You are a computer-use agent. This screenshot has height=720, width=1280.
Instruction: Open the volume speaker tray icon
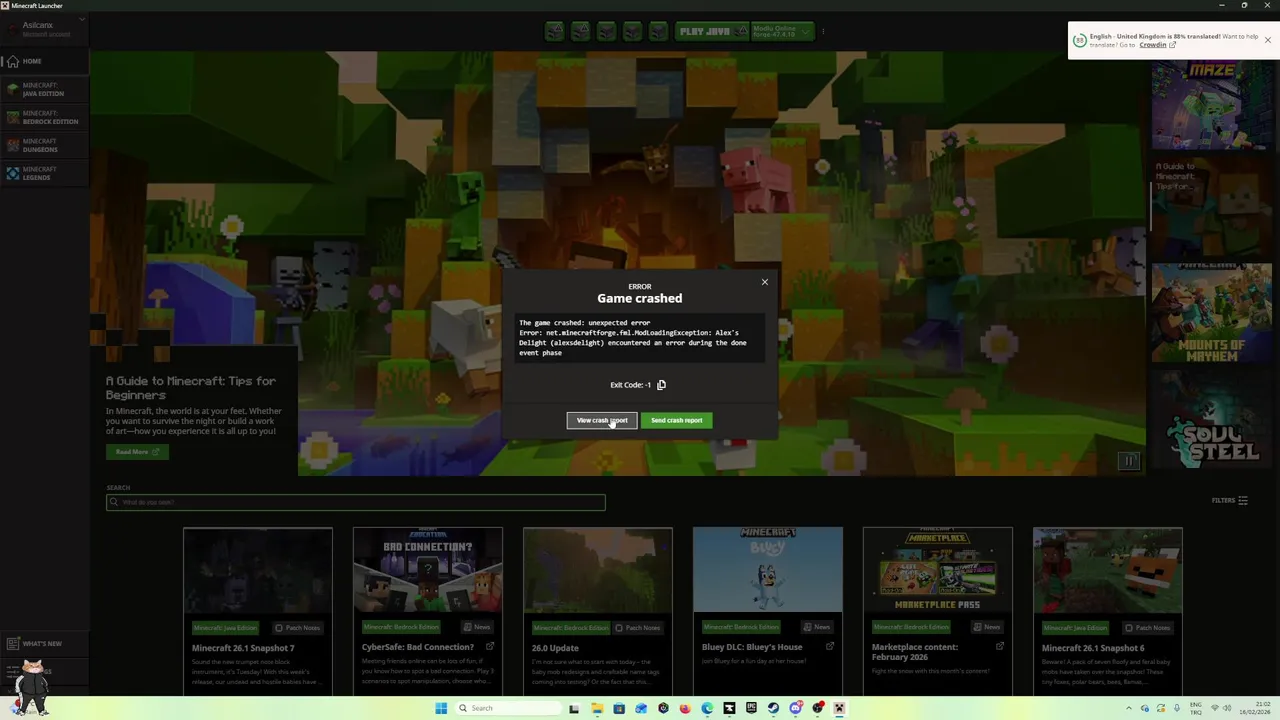click(x=1227, y=708)
